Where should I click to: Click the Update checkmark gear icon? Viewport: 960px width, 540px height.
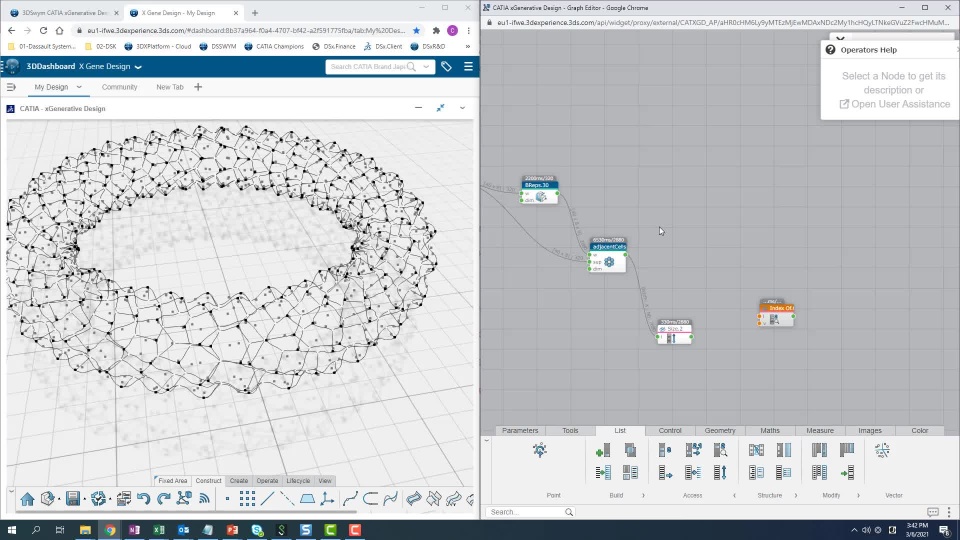tap(98, 499)
